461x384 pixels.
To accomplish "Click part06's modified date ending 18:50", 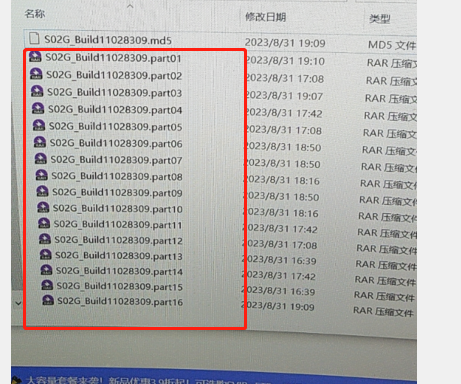I will pyautogui.click(x=282, y=147).
